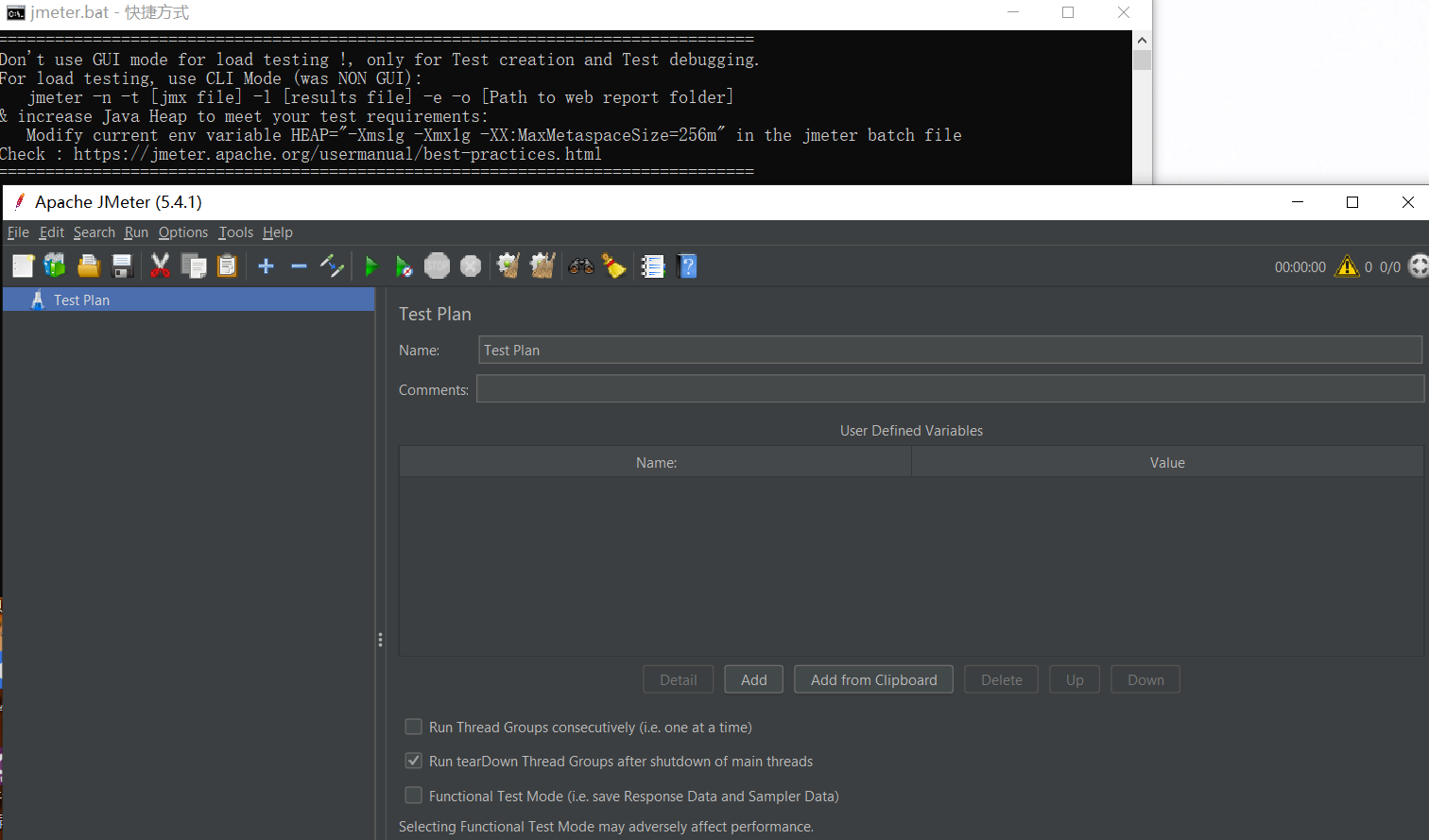The width and height of the screenshot is (1429, 840).
Task: Click the Shutdown test icon
Action: (x=471, y=266)
